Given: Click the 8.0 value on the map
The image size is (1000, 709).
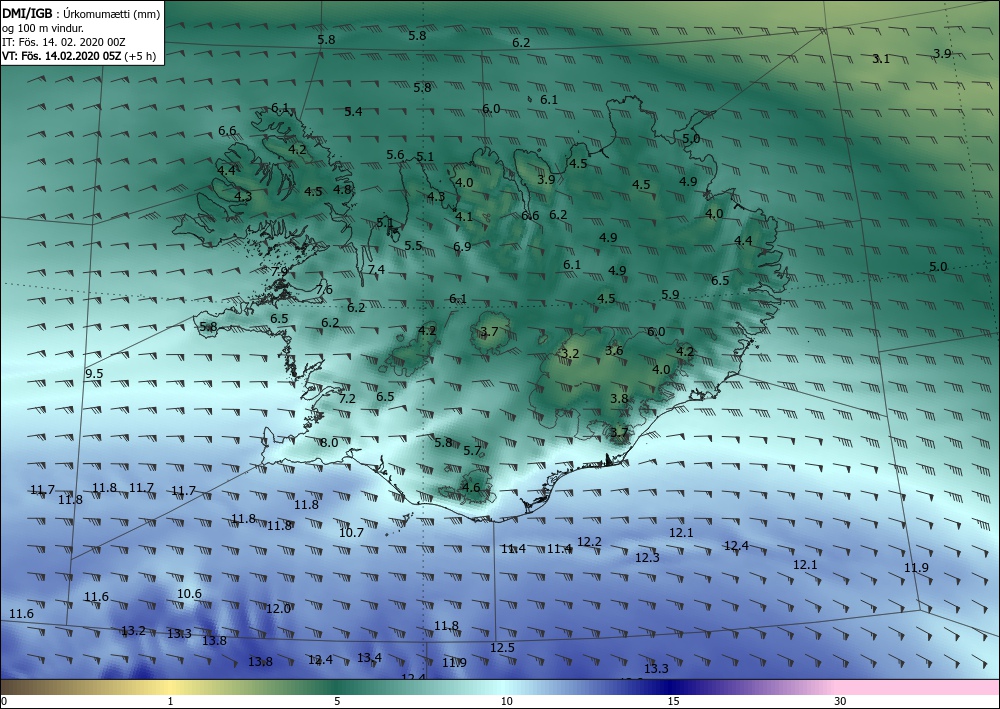Looking at the screenshot, I should coord(329,442).
